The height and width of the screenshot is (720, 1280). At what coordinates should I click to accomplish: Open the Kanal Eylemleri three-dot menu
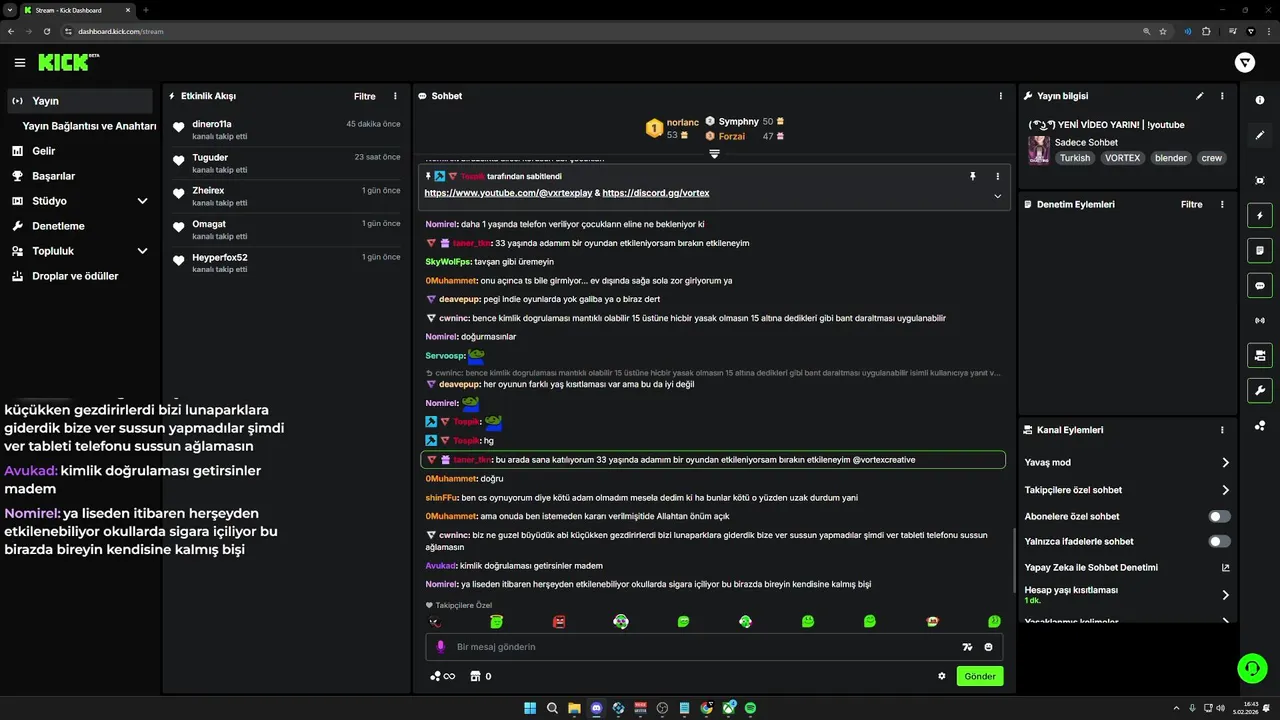(1222, 430)
